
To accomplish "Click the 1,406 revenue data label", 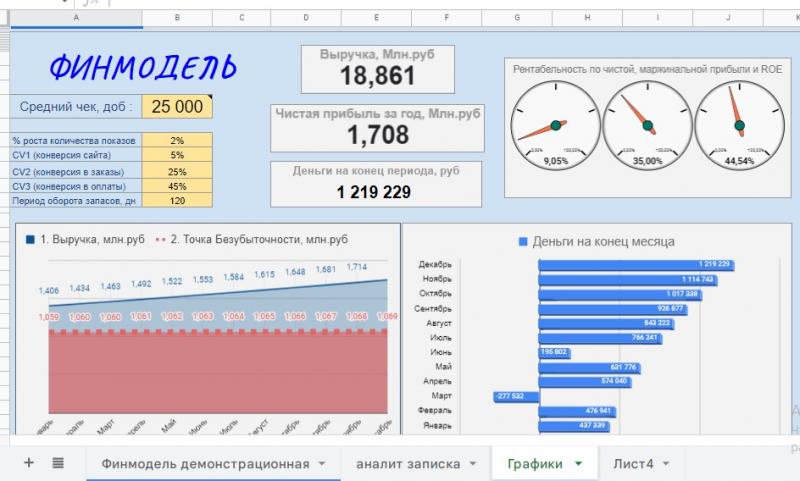I will click(x=49, y=290).
